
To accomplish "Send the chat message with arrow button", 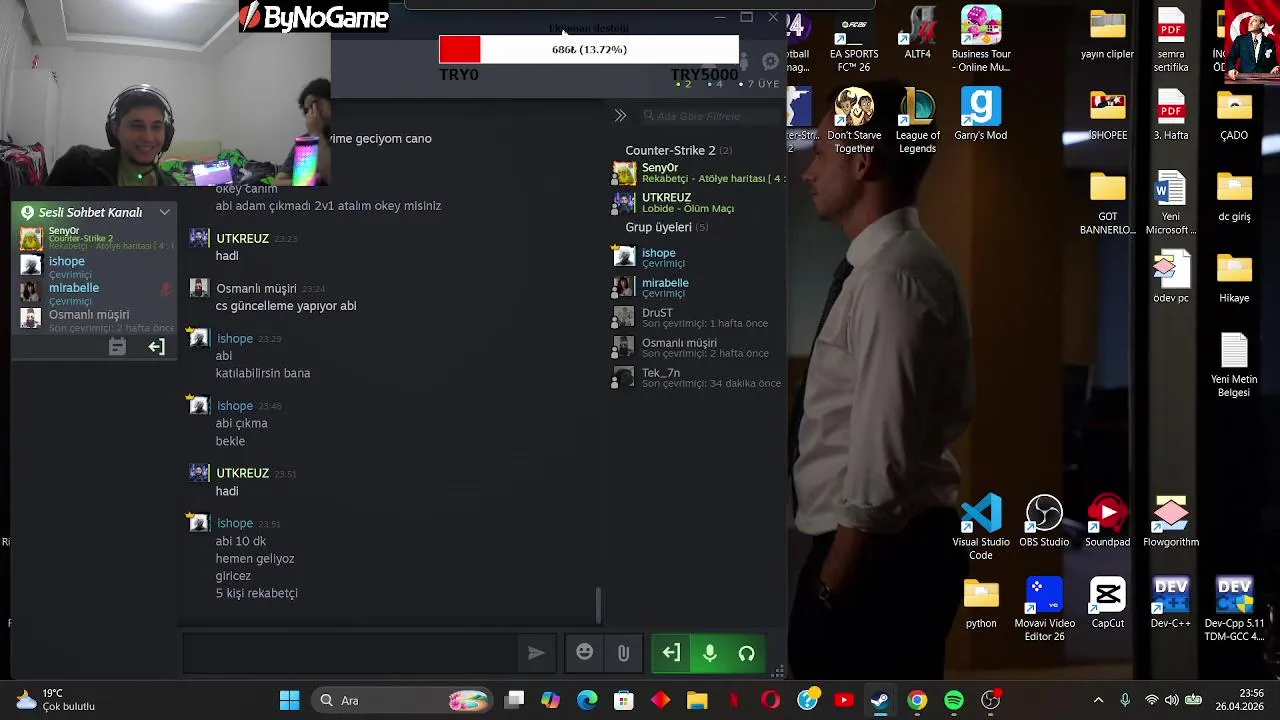I will tap(536, 653).
